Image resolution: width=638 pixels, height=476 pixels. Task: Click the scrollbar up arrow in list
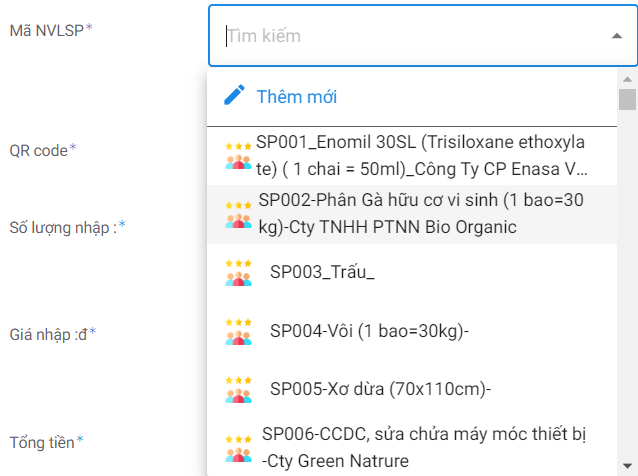[x=627, y=78]
